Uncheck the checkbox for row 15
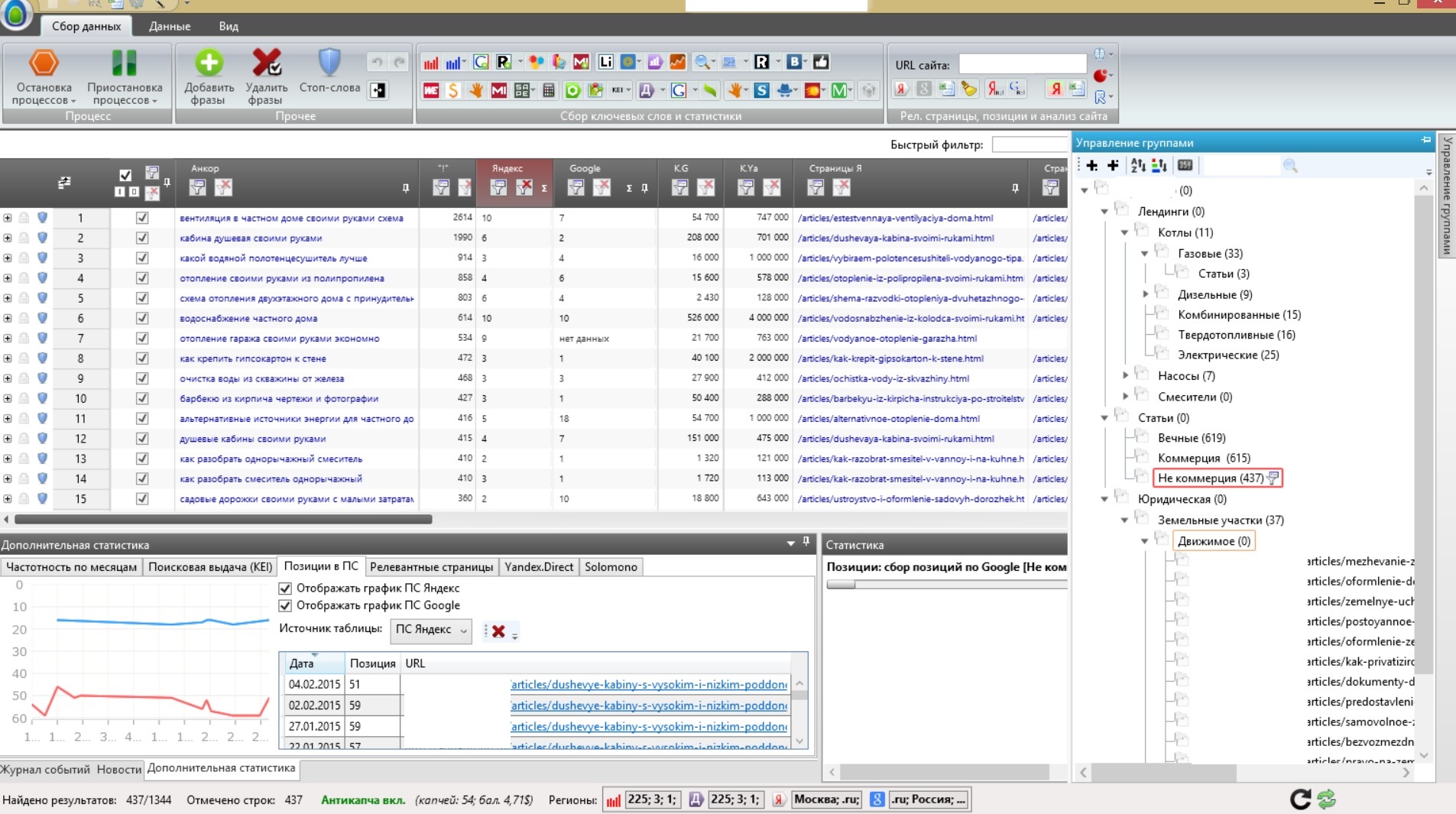 [142, 498]
